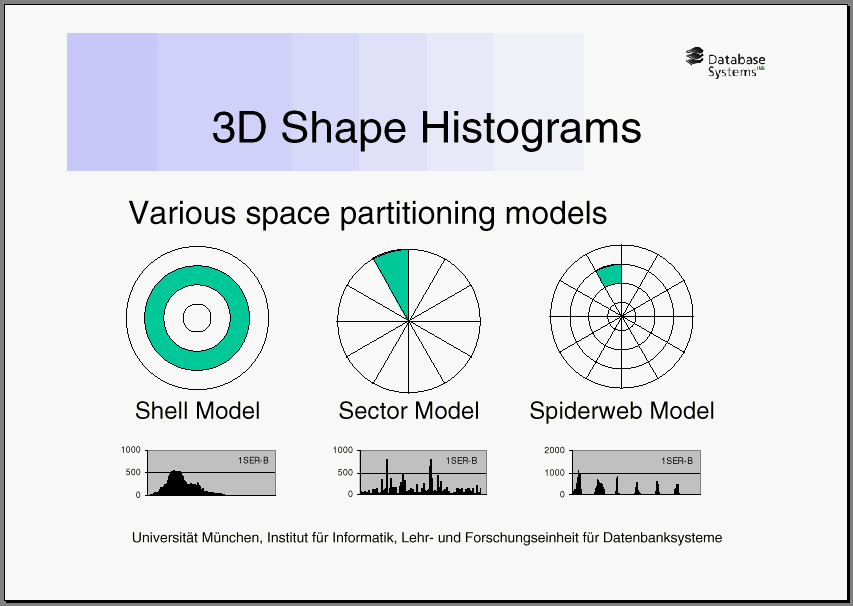Click the histogram chart under Shell Model
This screenshot has width=853, height=606.
(199, 472)
